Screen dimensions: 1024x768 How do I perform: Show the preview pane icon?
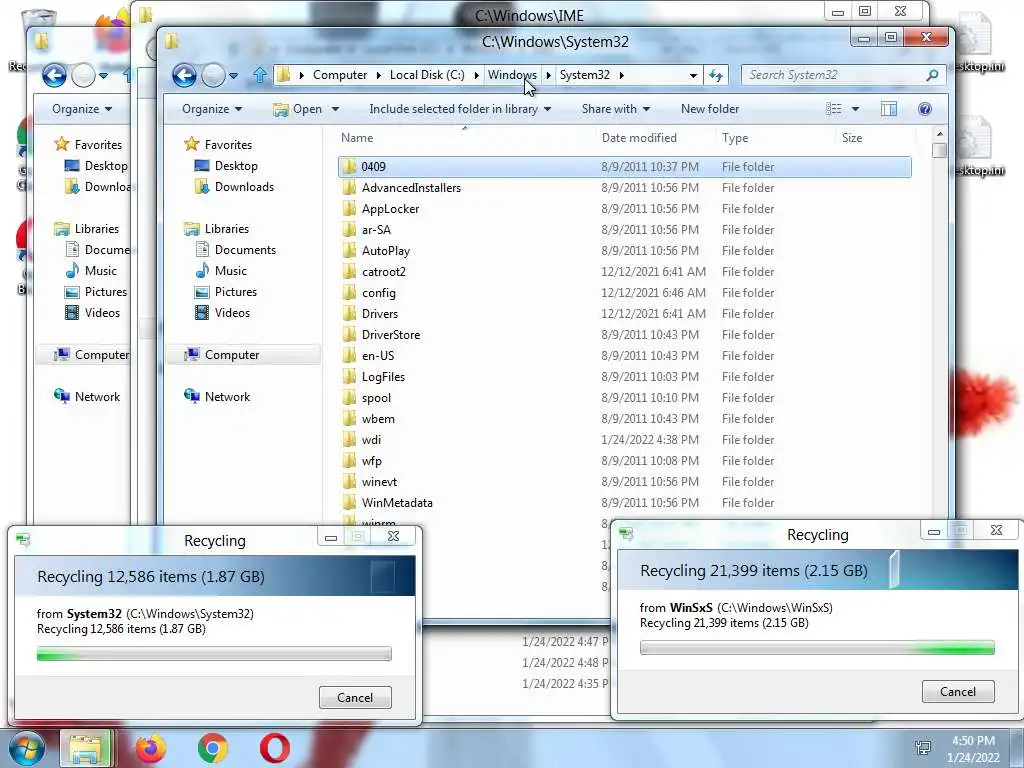(x=889, y=109)
